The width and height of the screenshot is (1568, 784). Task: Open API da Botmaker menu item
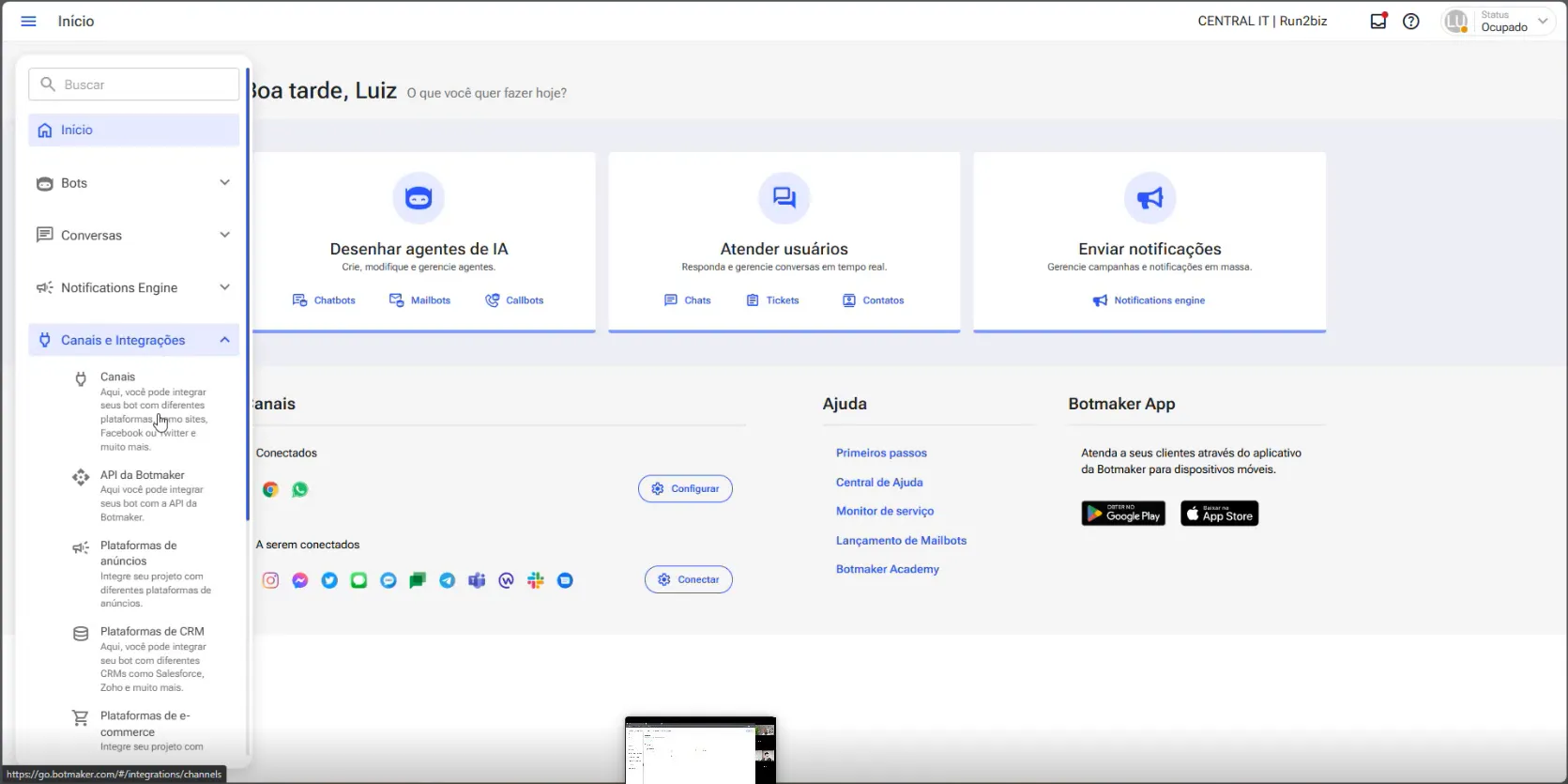point(144,496)
